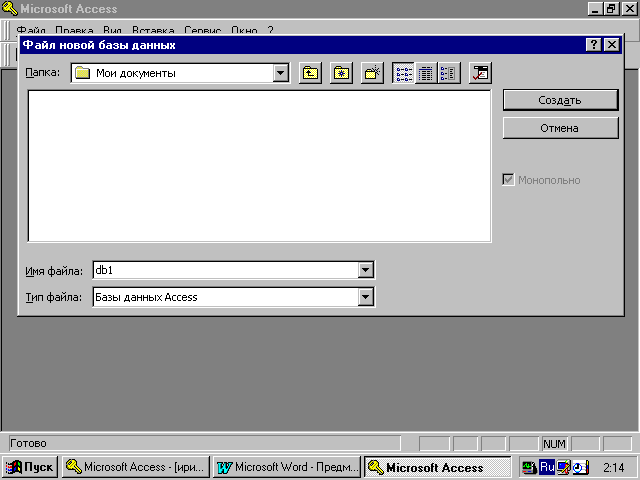The width and height of the screenshot is (640, 480).
Task: Open the Вставка menu
Action: pos(153,30)
